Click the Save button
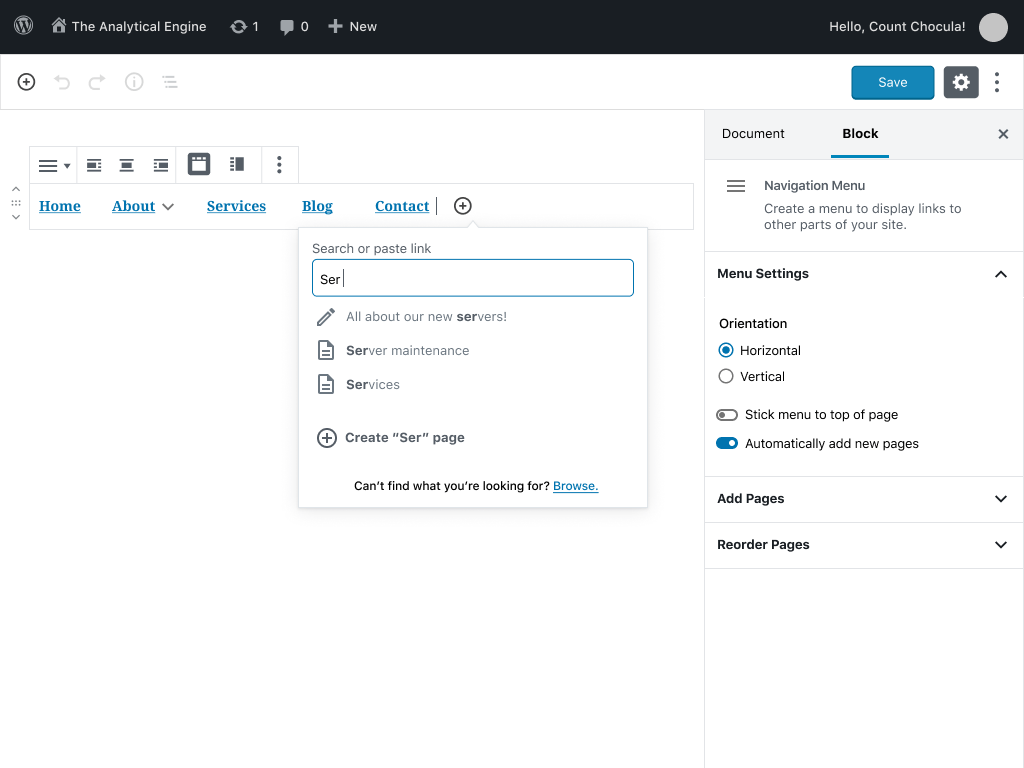Image resolution: width=1024 pixels, height=768 pixels. (x=892, y=82)
